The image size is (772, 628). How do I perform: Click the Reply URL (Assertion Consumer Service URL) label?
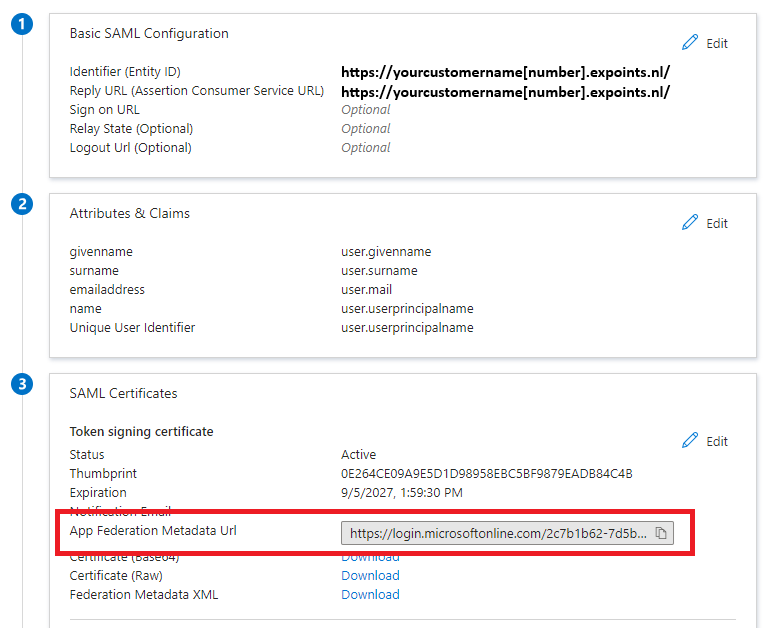pyautogui.click(x=197, y=91)
